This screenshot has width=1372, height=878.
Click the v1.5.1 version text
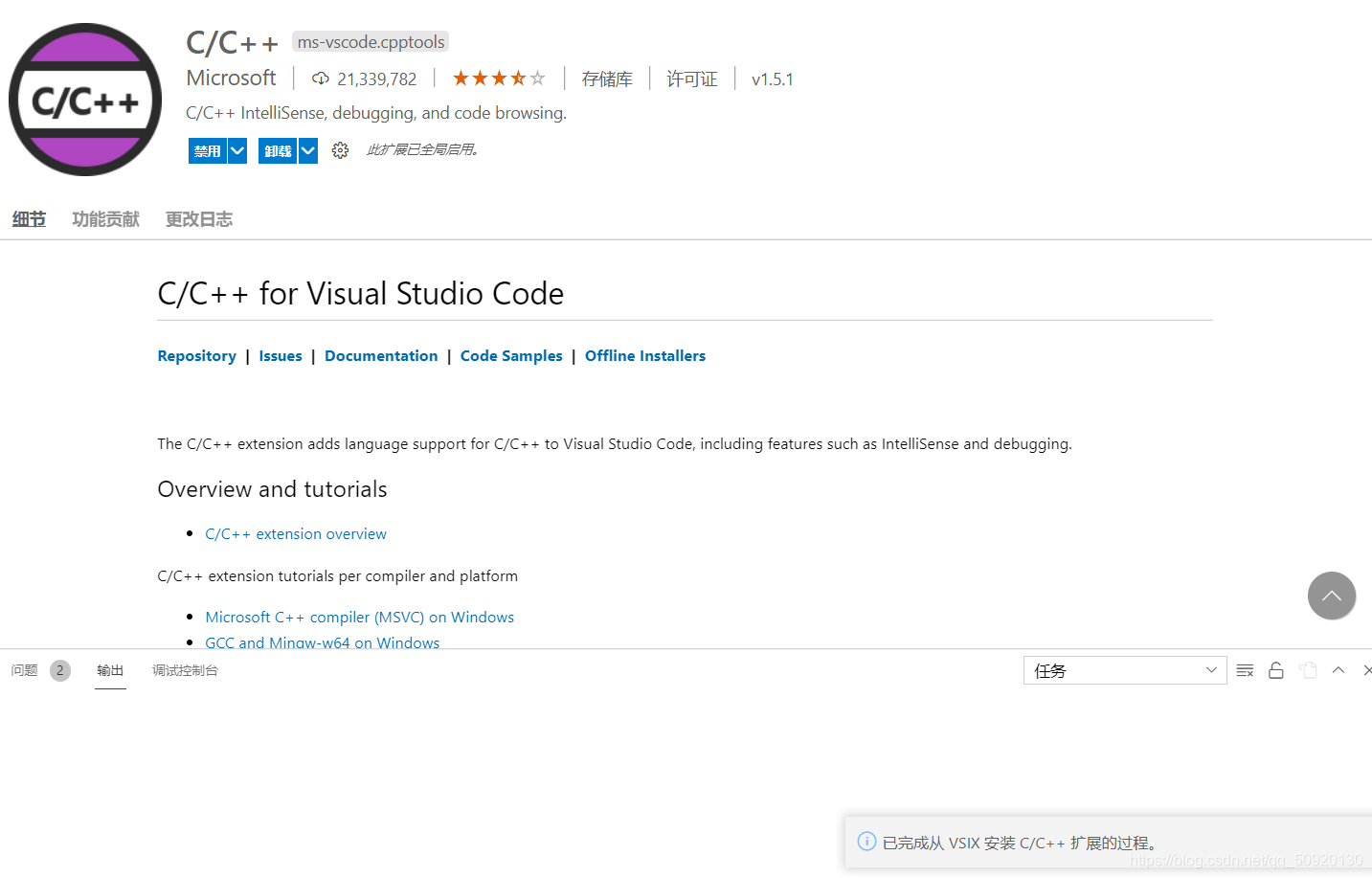click(x=773, y=79)
